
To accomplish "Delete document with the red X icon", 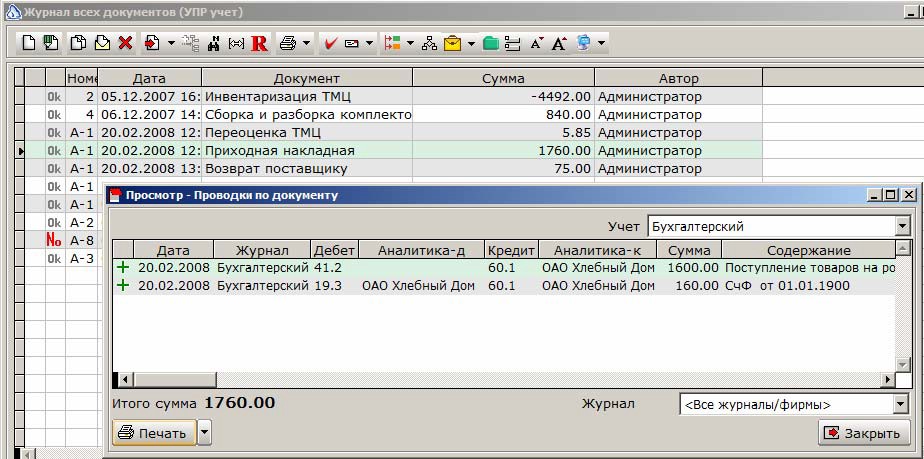I will pos(126,43).
